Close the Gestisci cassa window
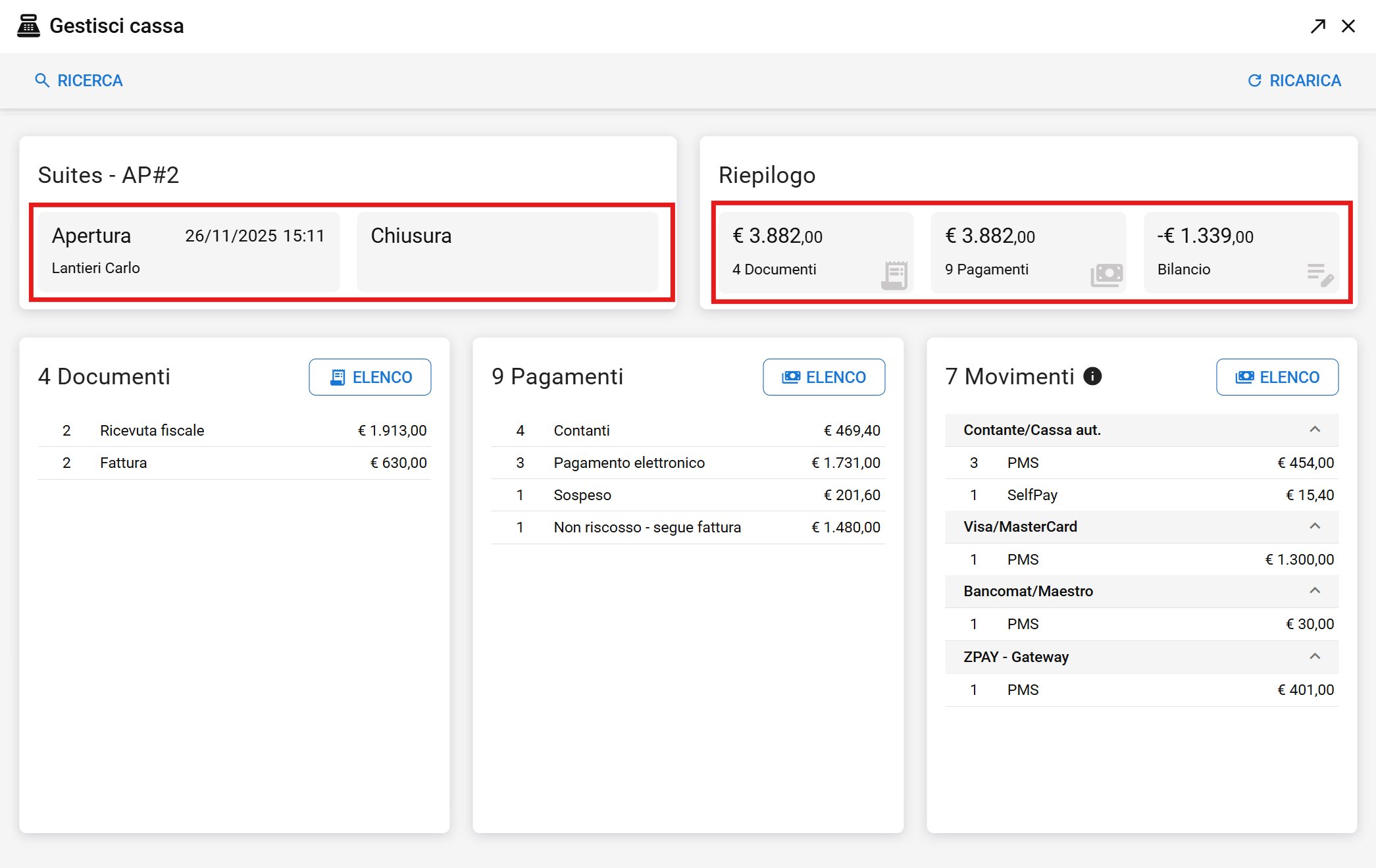 [1348, 26]
